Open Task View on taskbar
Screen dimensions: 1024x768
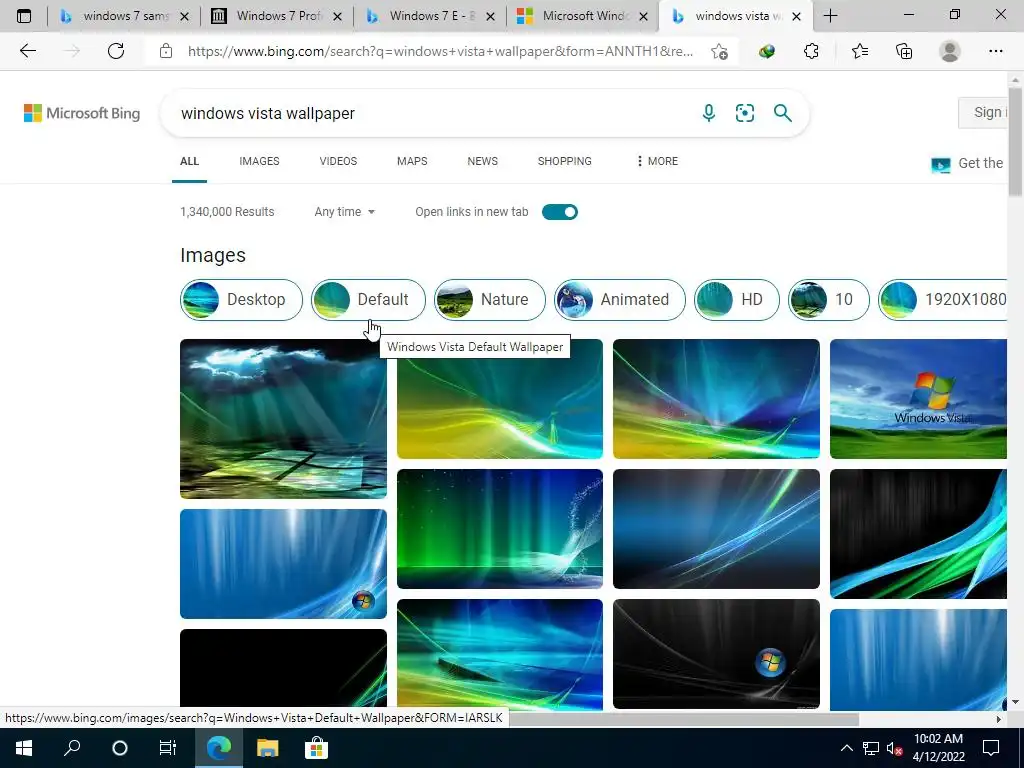(x=168, y=748)
